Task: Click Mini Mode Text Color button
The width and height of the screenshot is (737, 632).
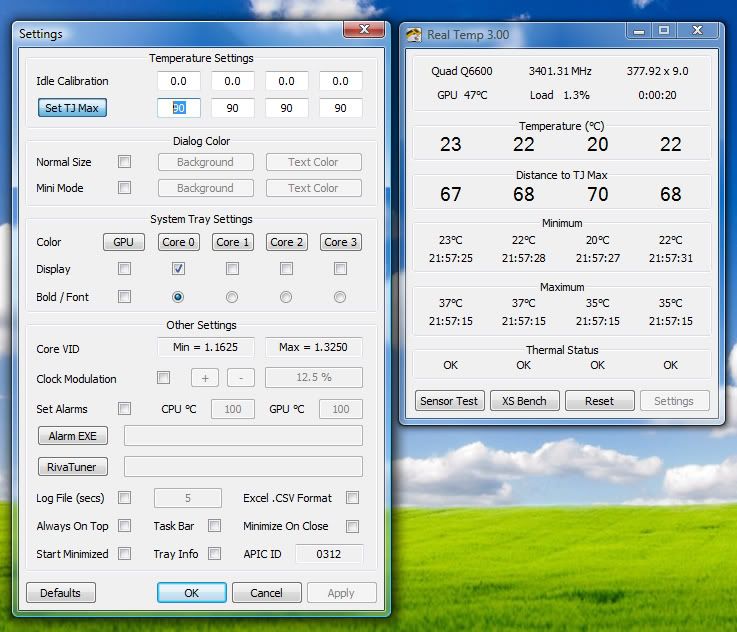Action: tap(314, 188)
